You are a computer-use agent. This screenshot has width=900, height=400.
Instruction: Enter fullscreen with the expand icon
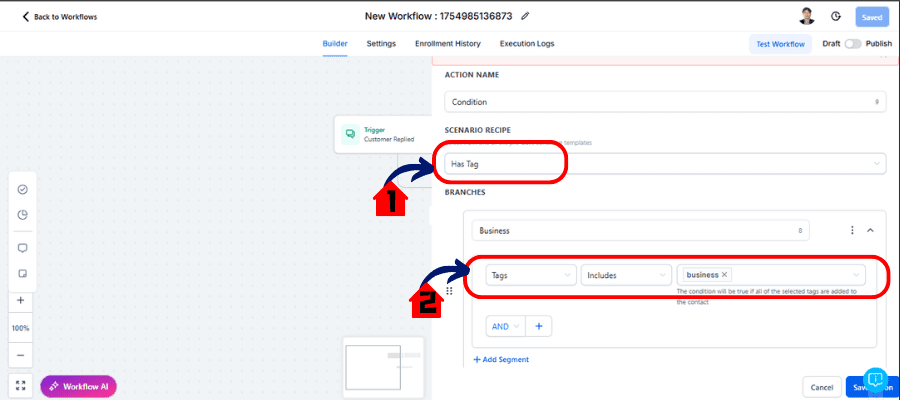[21, 385]
